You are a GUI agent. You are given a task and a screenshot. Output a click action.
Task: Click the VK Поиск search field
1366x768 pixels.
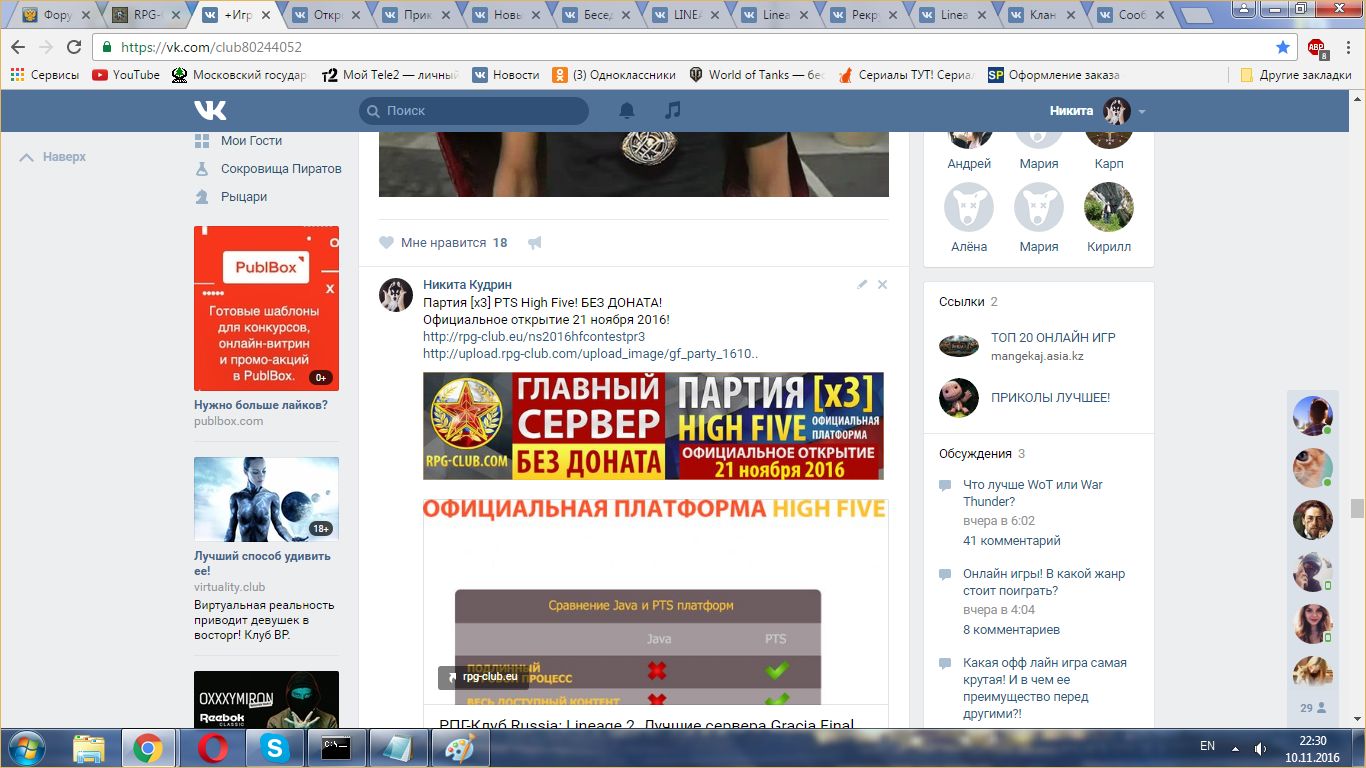point(474,111)
